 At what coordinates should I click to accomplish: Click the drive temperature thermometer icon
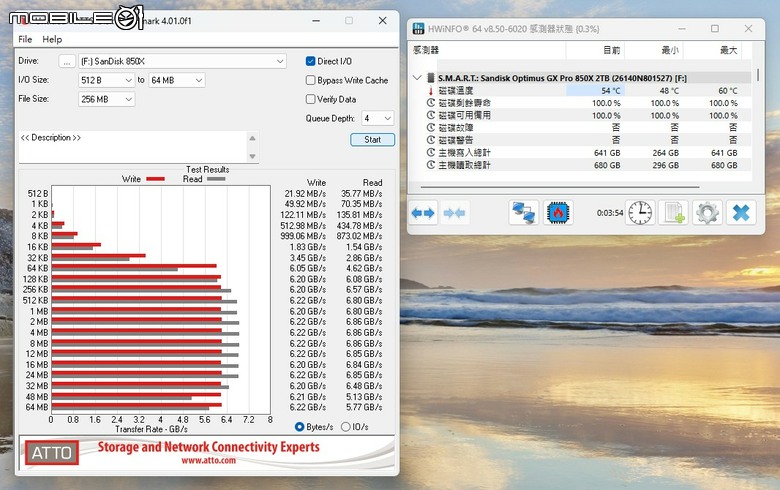(431, 91)
